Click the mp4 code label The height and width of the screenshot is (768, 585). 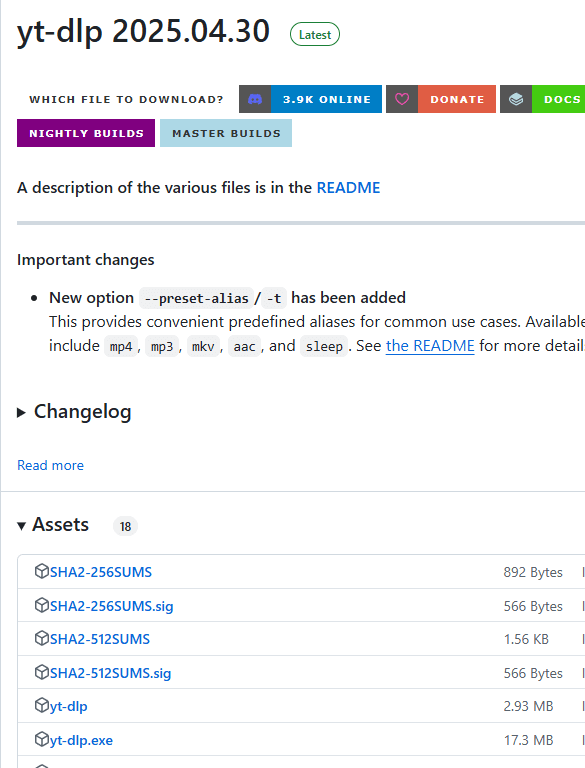(121, 346)
